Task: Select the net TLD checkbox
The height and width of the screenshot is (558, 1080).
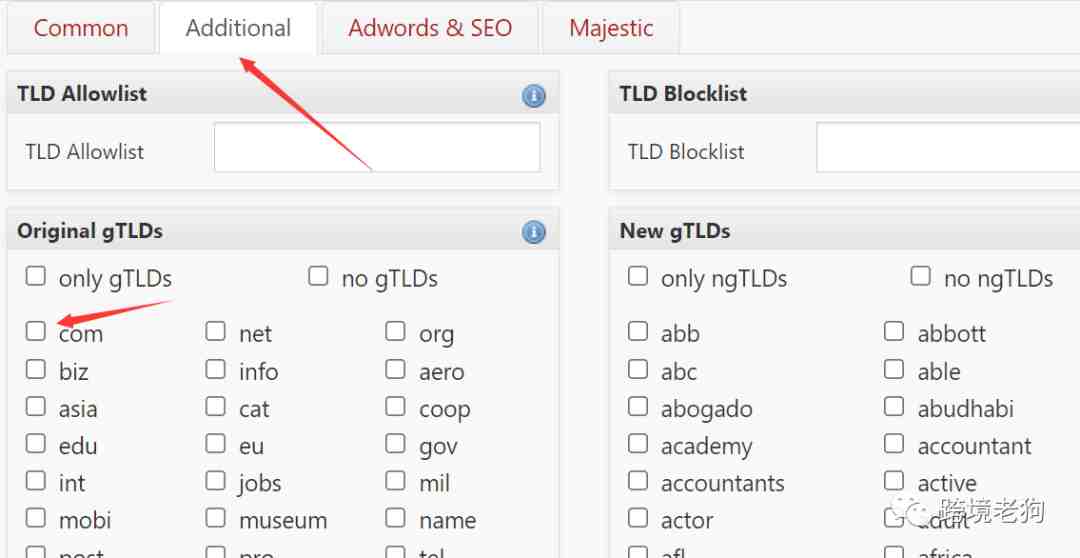Action: coord(216,331)
